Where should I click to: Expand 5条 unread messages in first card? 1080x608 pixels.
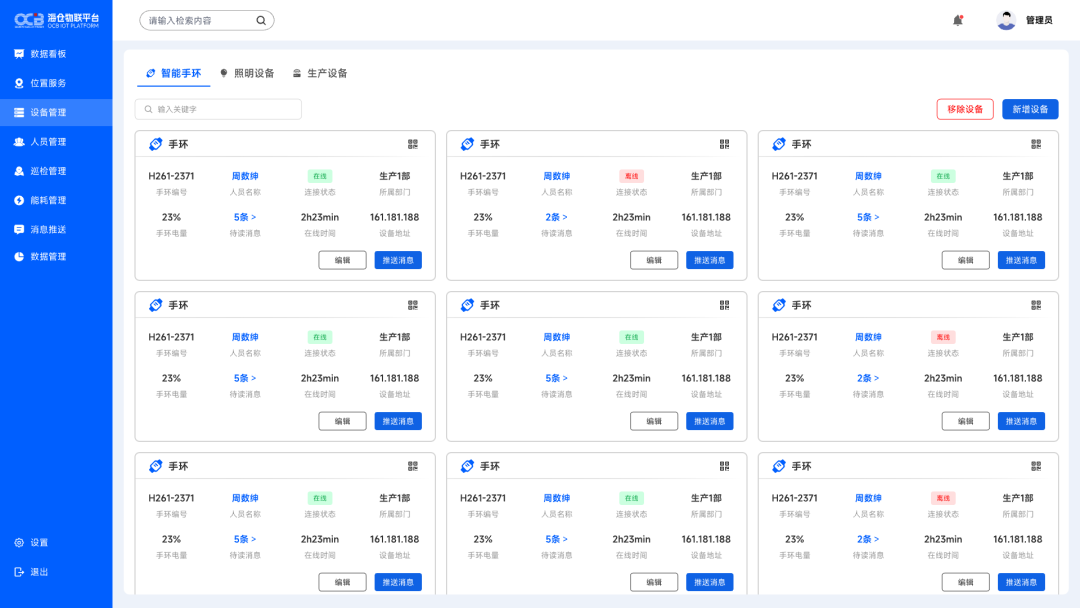click(245, 217)
